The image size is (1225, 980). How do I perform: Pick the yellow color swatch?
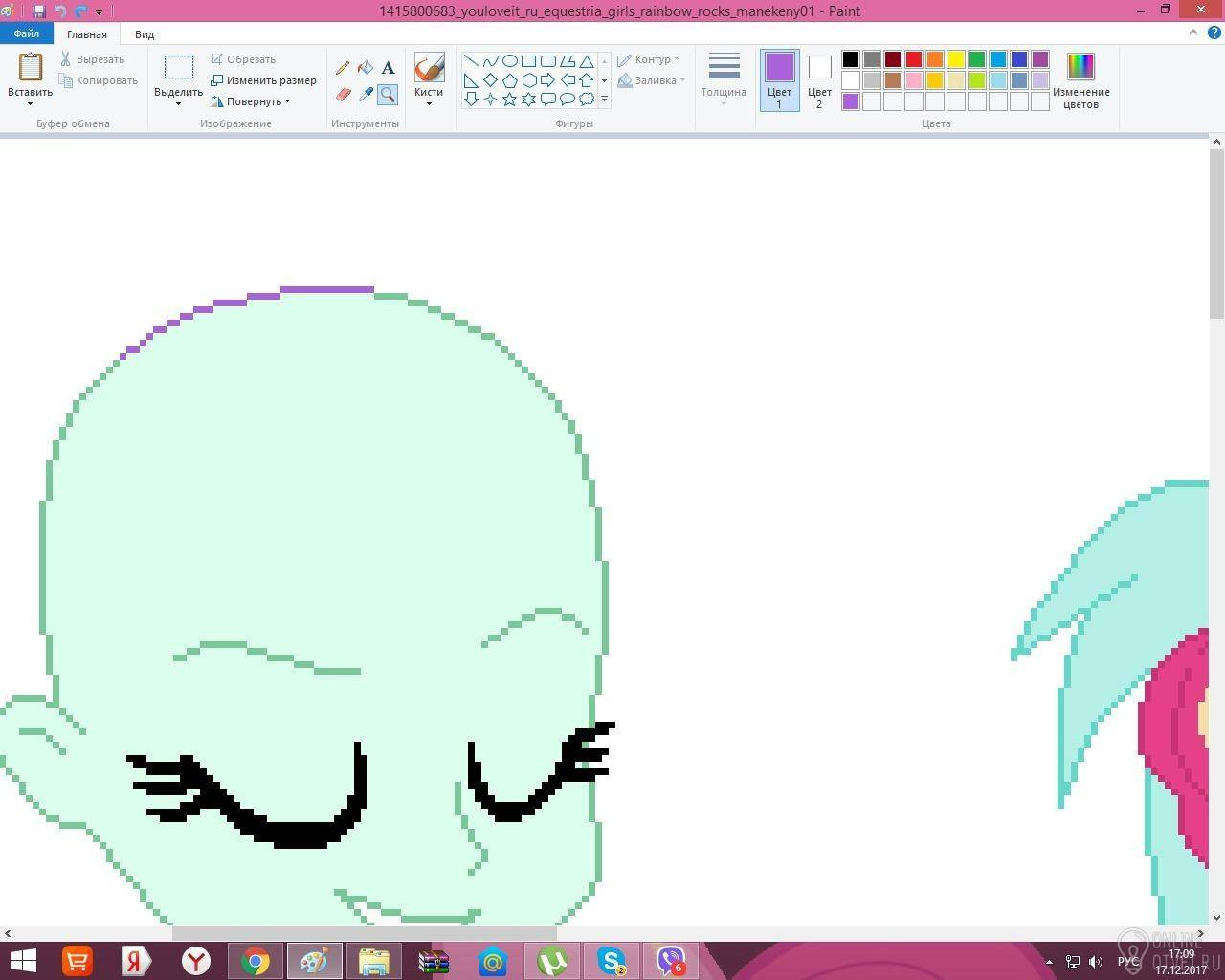click(956, 59)
